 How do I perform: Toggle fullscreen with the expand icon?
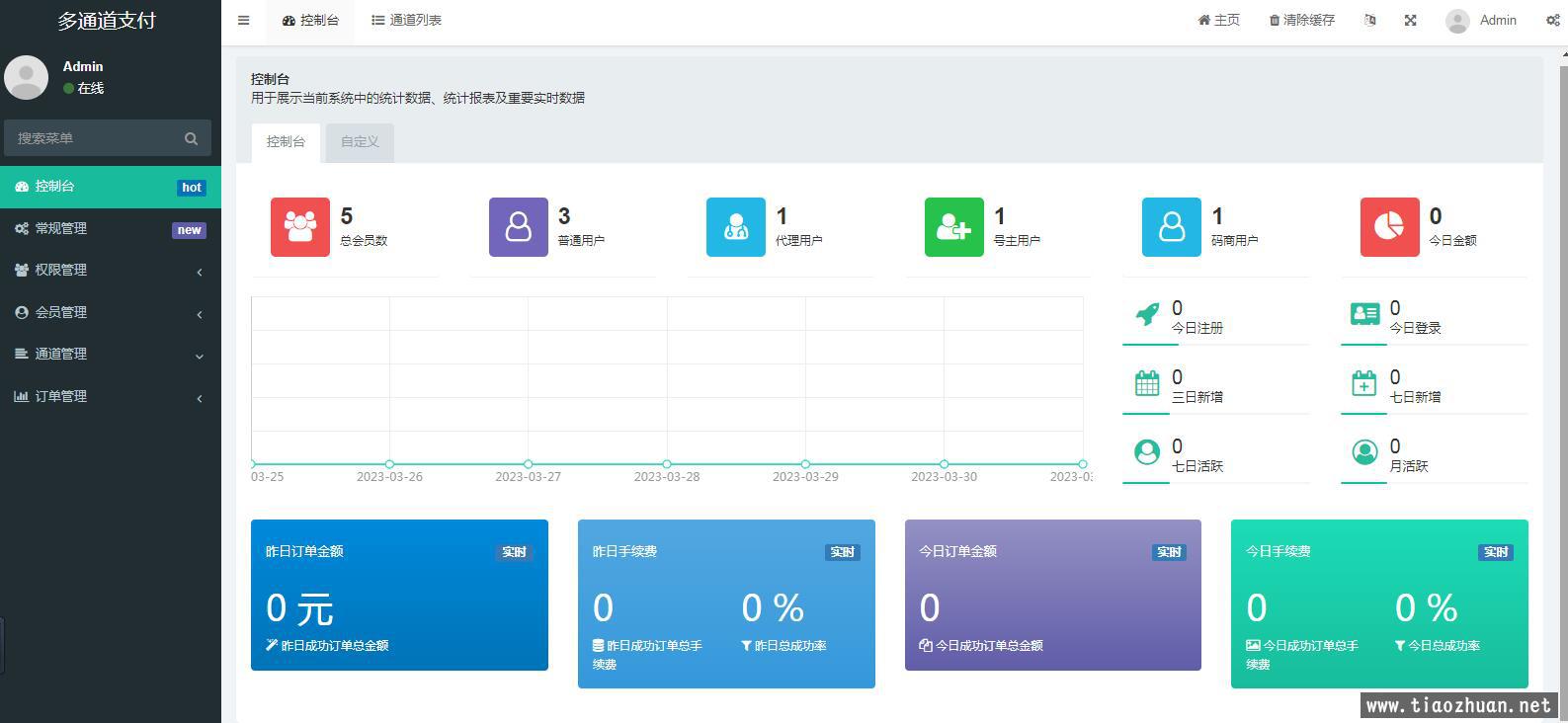pos(1410,20)
